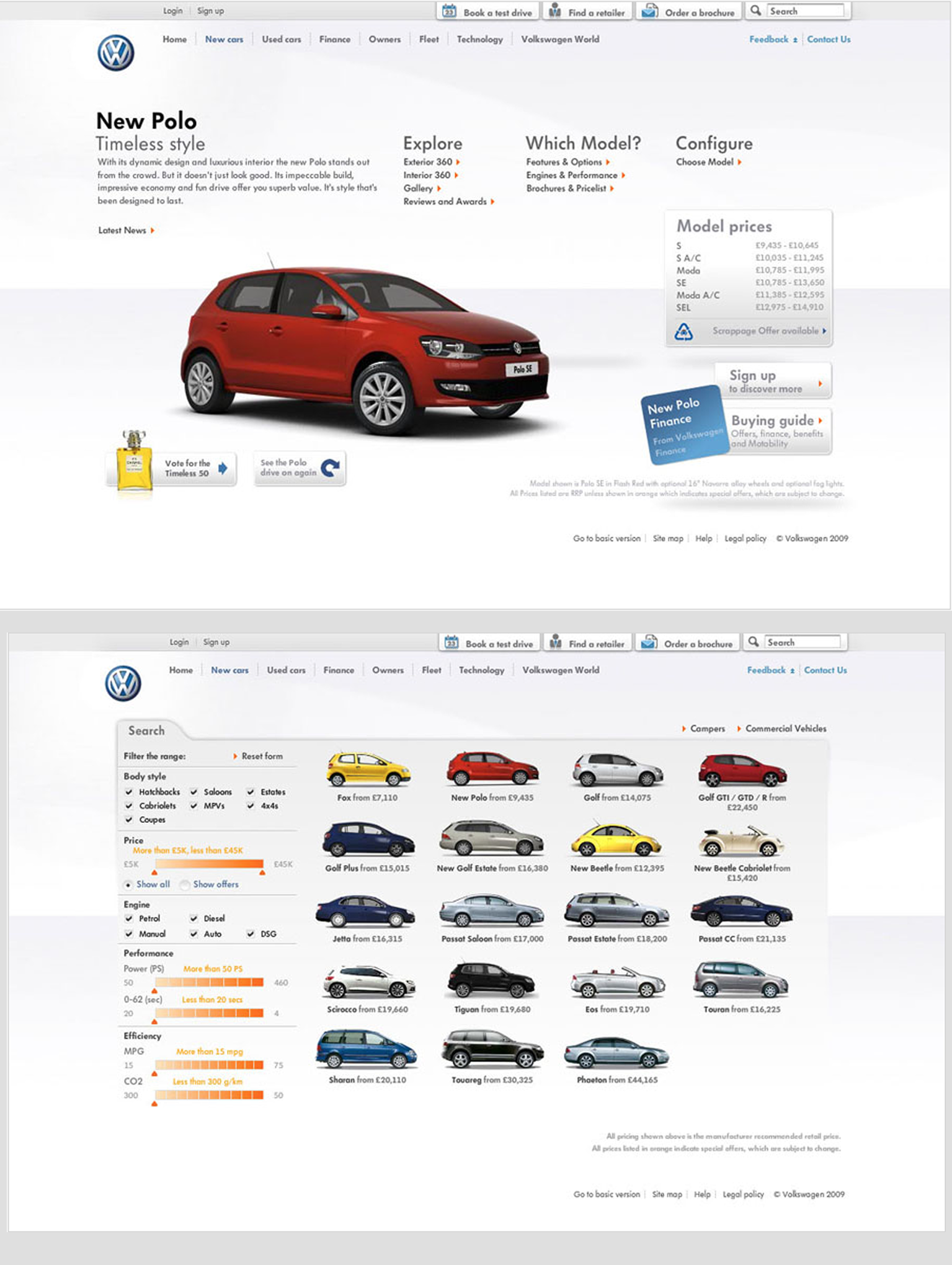
Task: Open Technology menu on the New Polo page
Action: tap(480, 39)
